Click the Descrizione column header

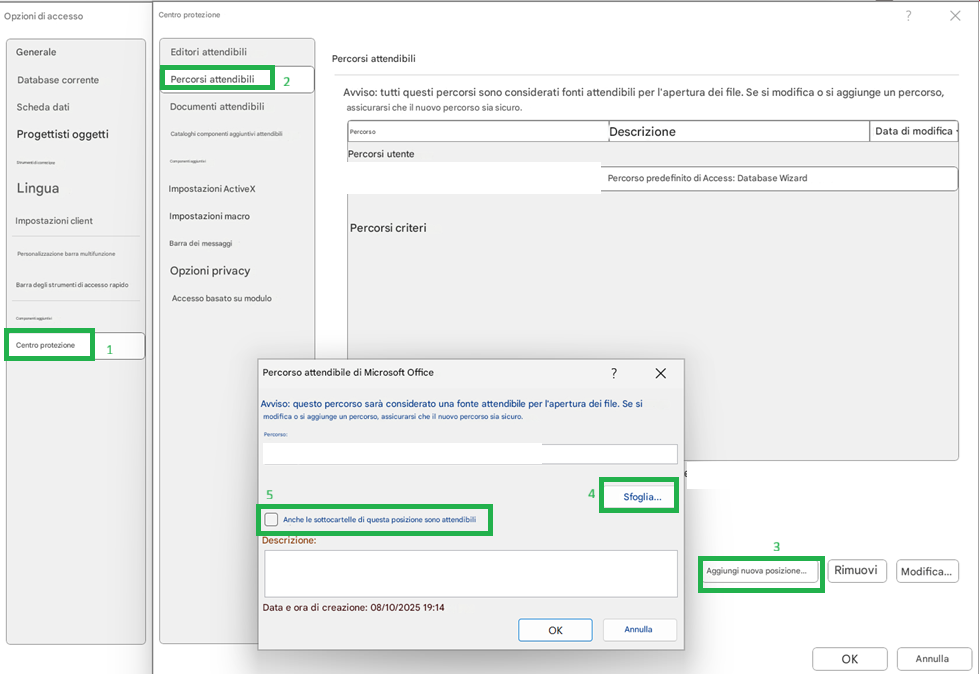tap(739, 131)
